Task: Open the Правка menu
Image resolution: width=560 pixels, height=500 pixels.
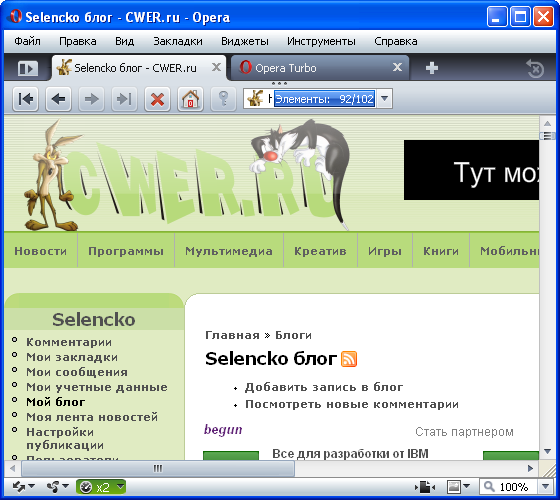Action: [78, 41]
